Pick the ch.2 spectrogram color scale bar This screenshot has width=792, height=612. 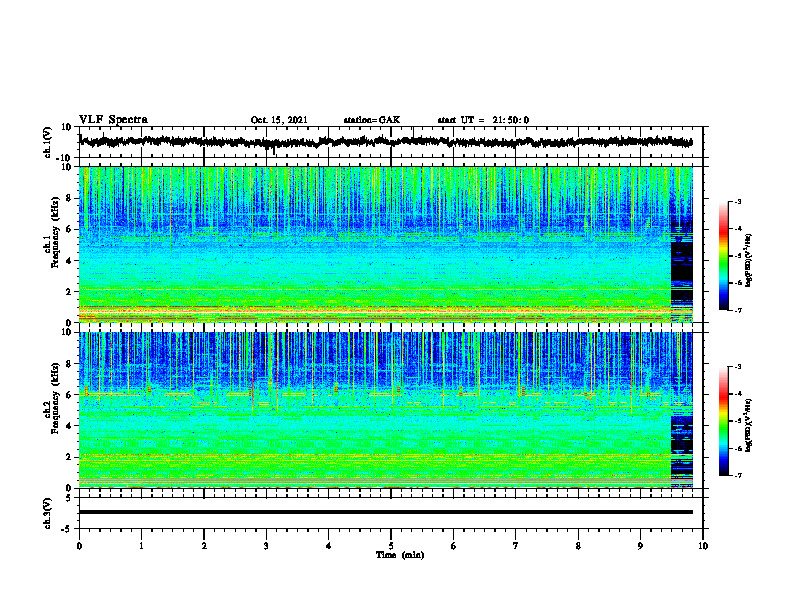point(724,421)
